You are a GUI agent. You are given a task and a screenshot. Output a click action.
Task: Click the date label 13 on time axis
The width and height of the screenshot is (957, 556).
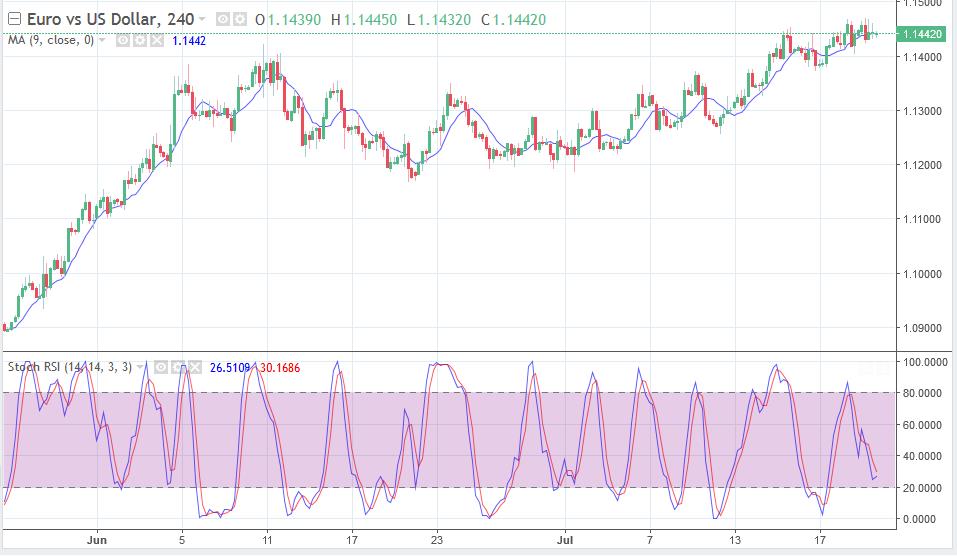click(x=735, y=540)
